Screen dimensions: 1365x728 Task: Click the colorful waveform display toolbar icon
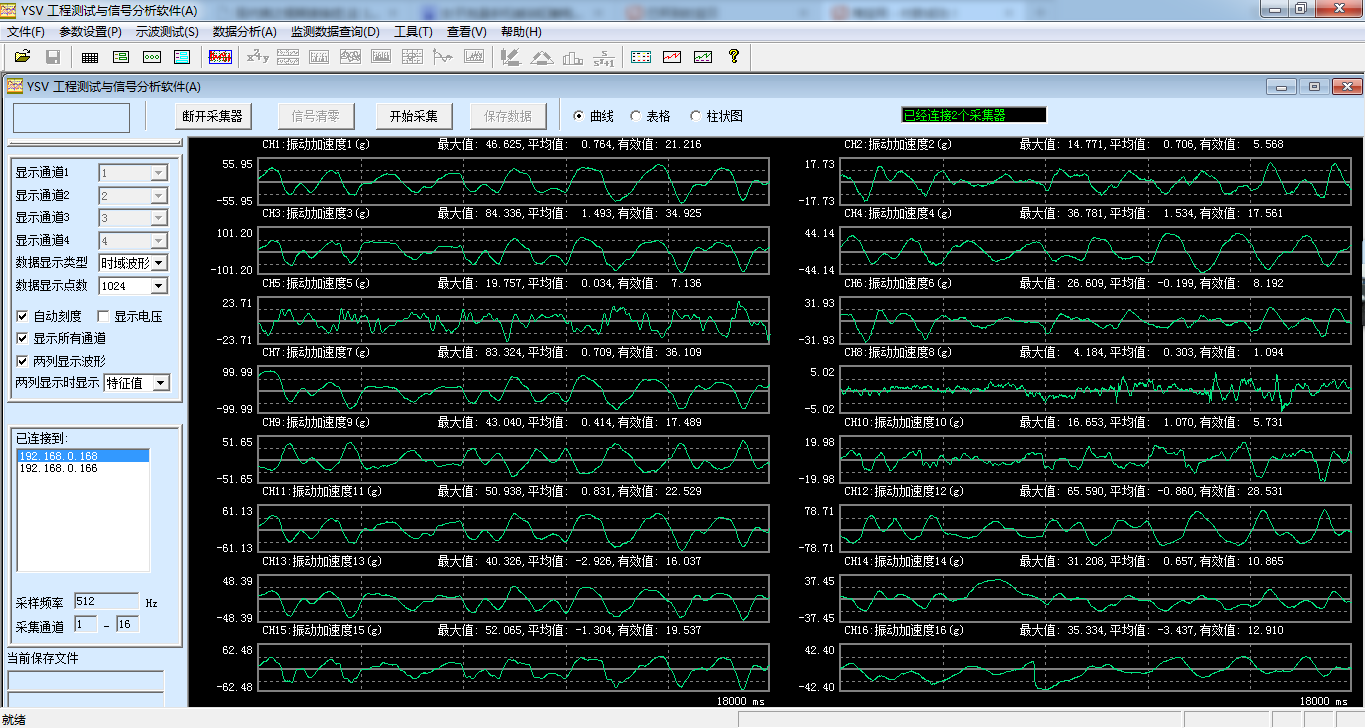(220, 57)
